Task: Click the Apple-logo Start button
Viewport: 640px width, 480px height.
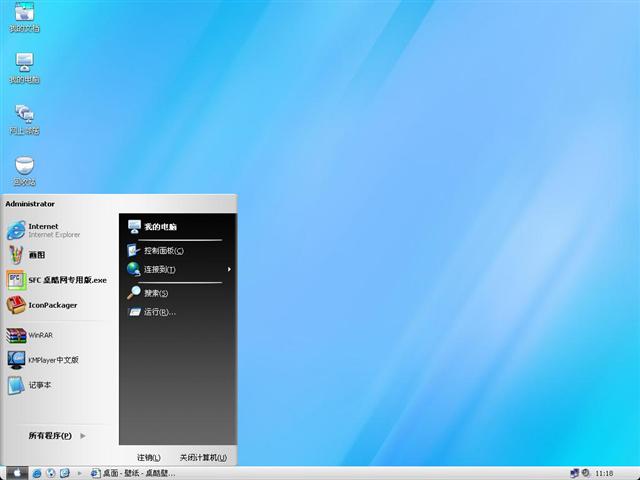Action: pos(17,473)
